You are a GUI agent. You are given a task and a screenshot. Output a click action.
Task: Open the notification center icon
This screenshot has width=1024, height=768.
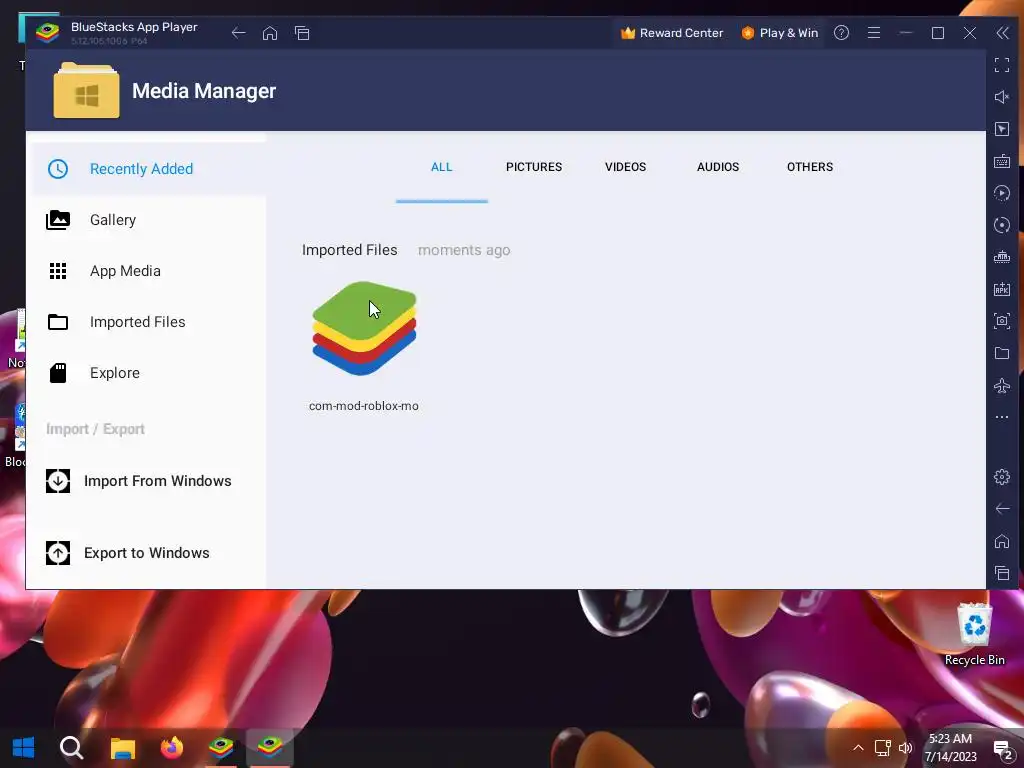[x=1002, y=749]
